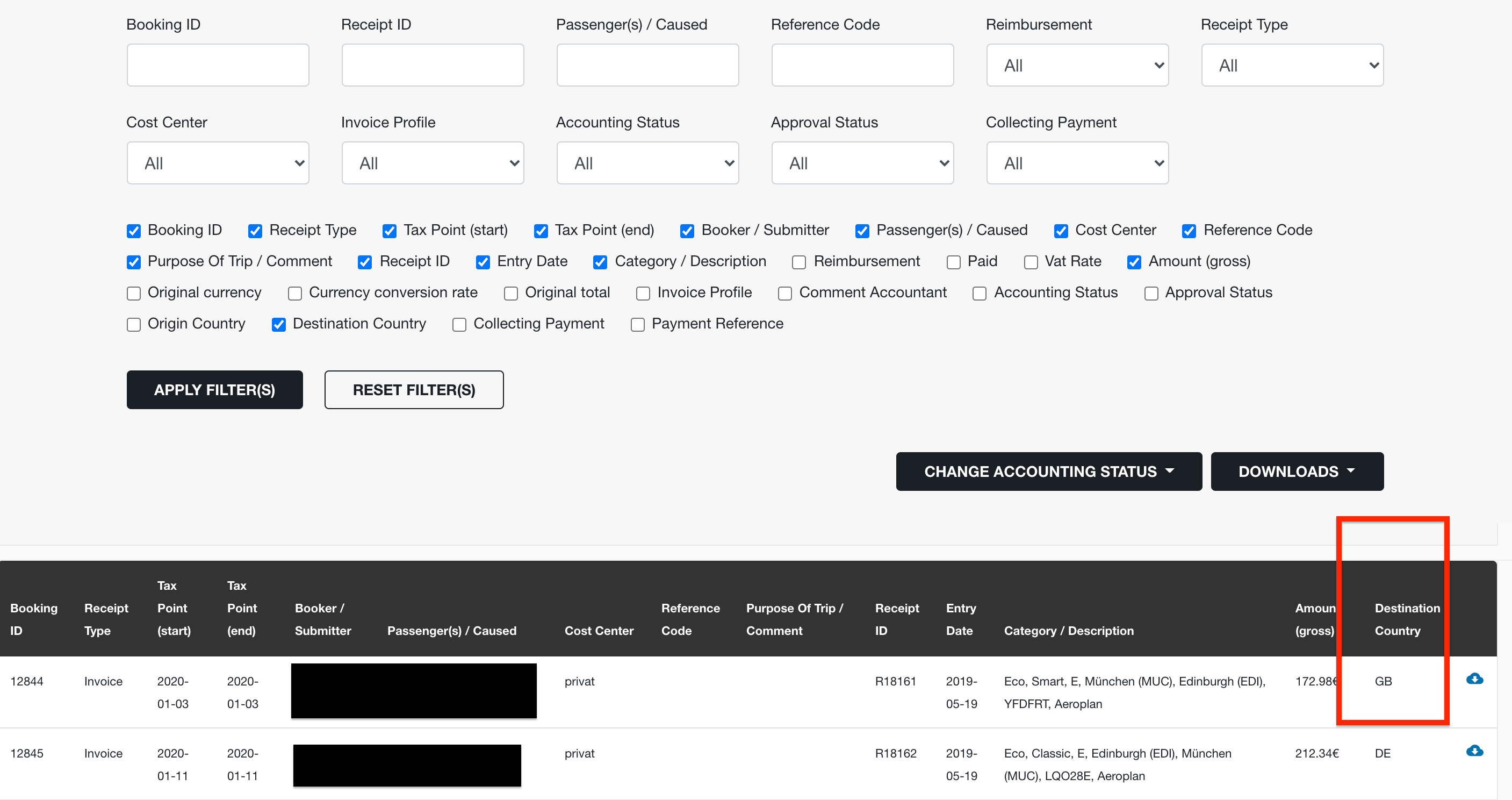The image size is (1512, 800).
Task: Uncheck the Entry Date checkbox
Action: (x=483, y=262)
